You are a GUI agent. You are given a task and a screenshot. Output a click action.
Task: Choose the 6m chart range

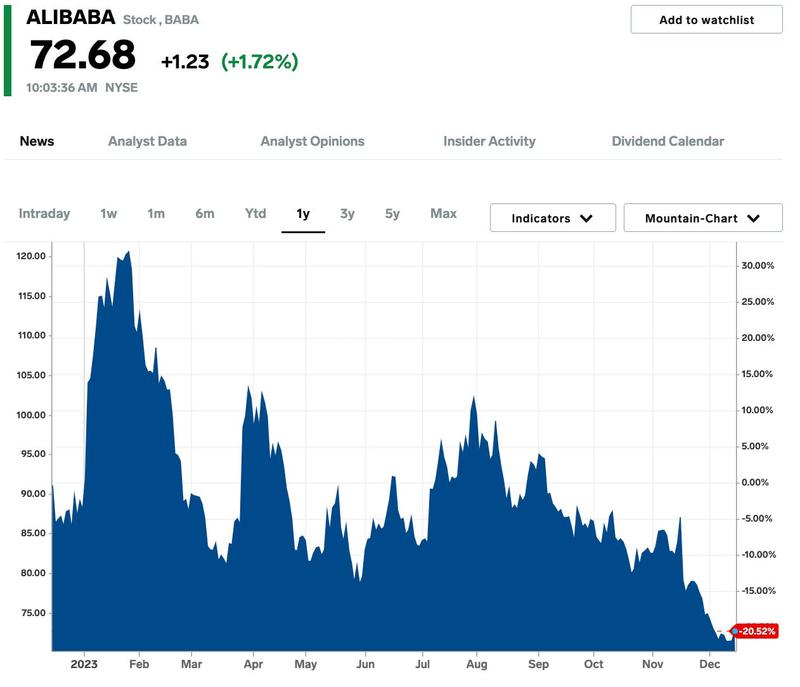205,214
